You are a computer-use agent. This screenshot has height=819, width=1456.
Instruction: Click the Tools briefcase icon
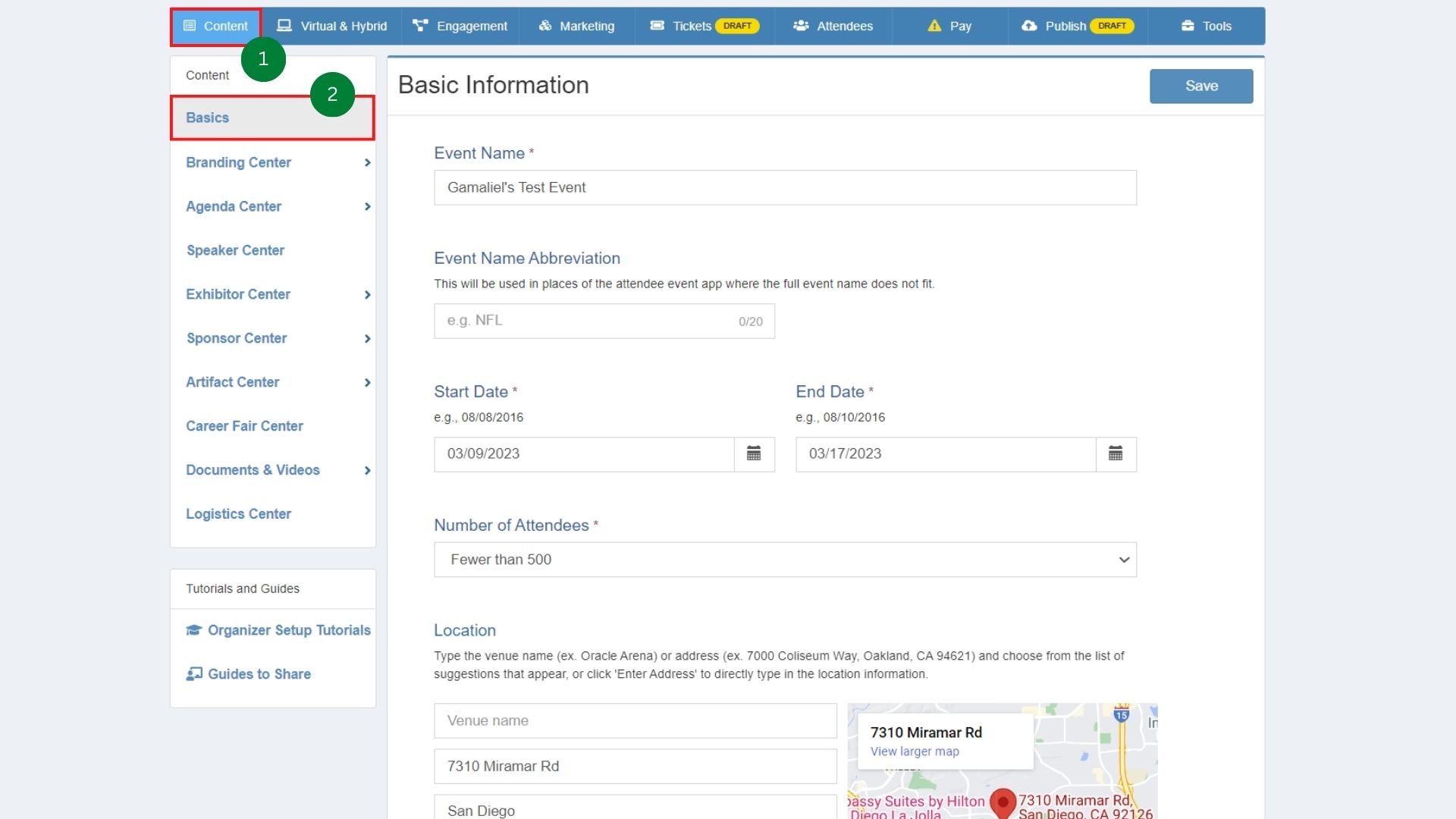point(1188,26)
